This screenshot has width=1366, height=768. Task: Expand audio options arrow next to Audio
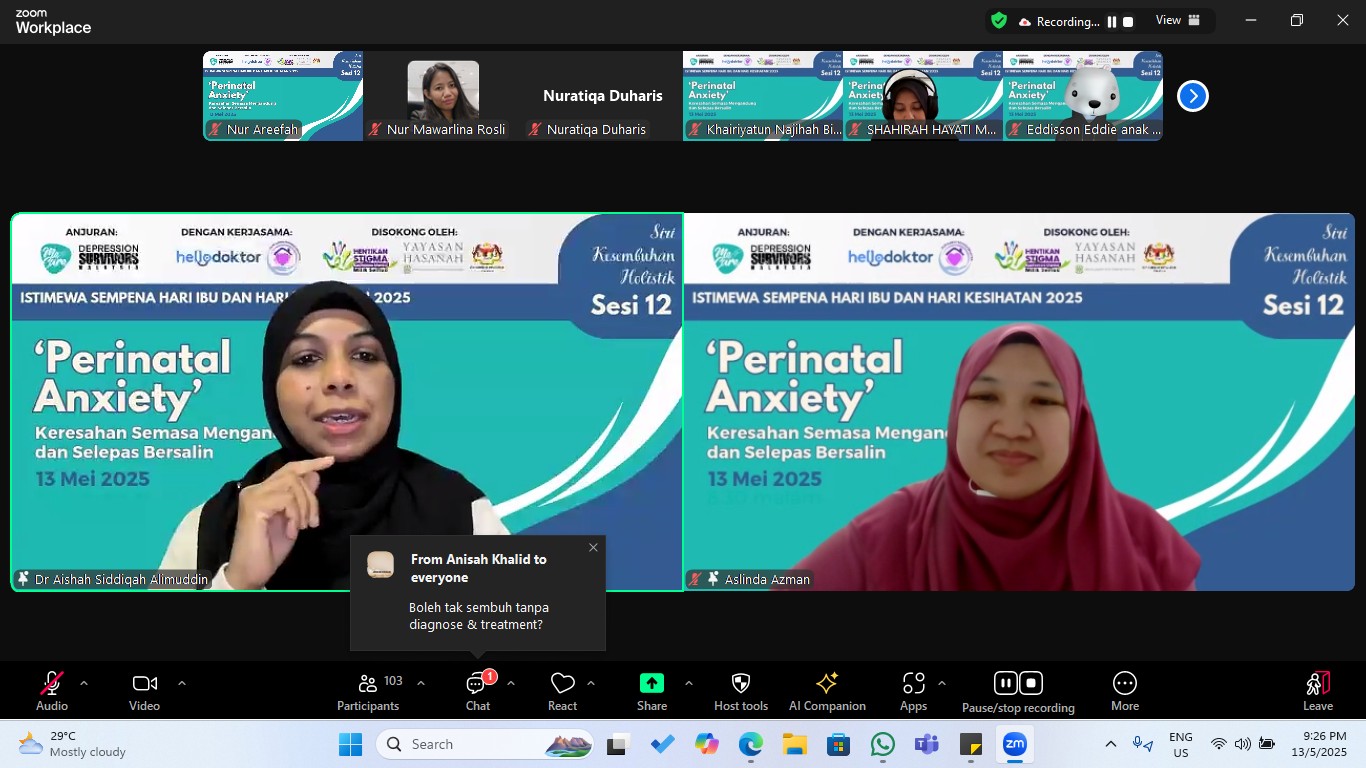tap(84, 683)
